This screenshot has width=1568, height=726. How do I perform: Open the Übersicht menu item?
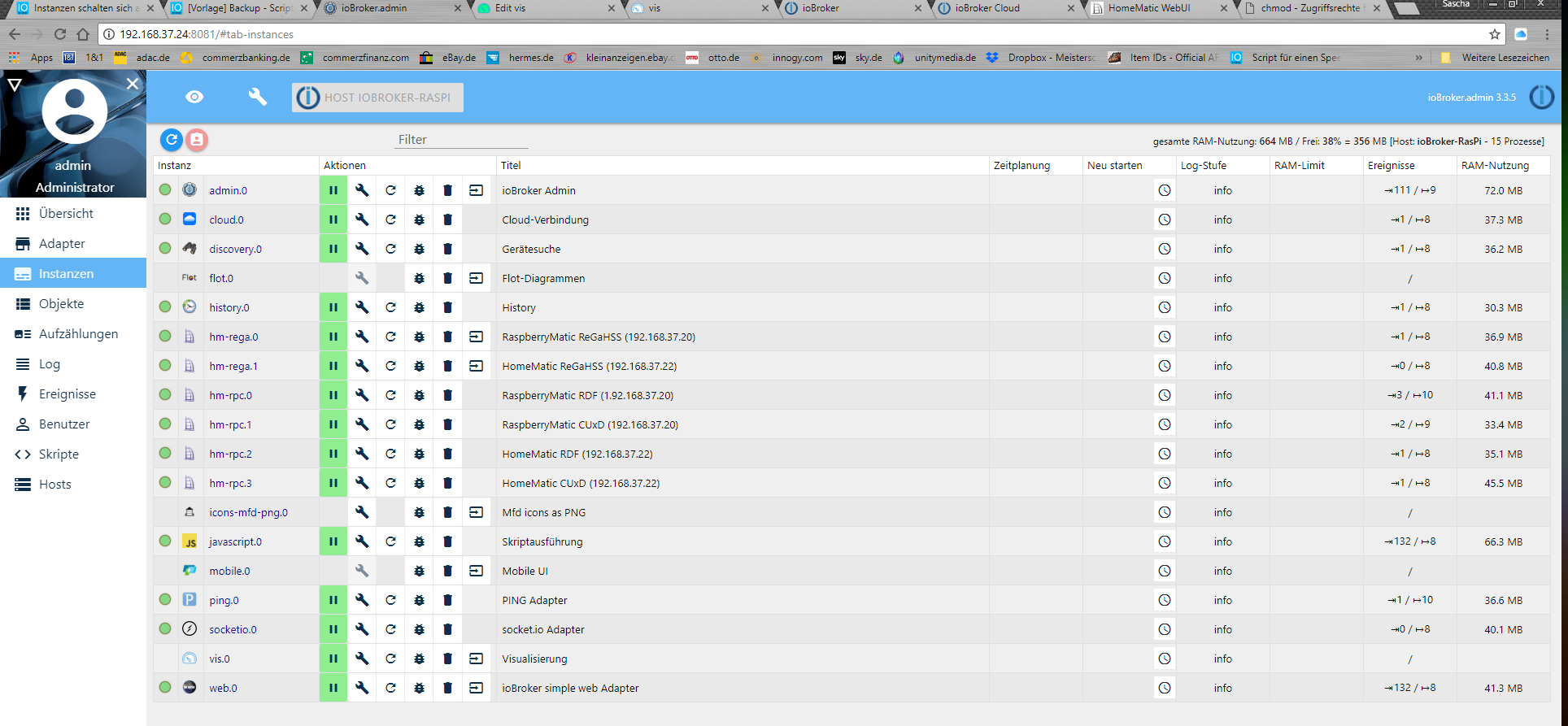[73, 213]
